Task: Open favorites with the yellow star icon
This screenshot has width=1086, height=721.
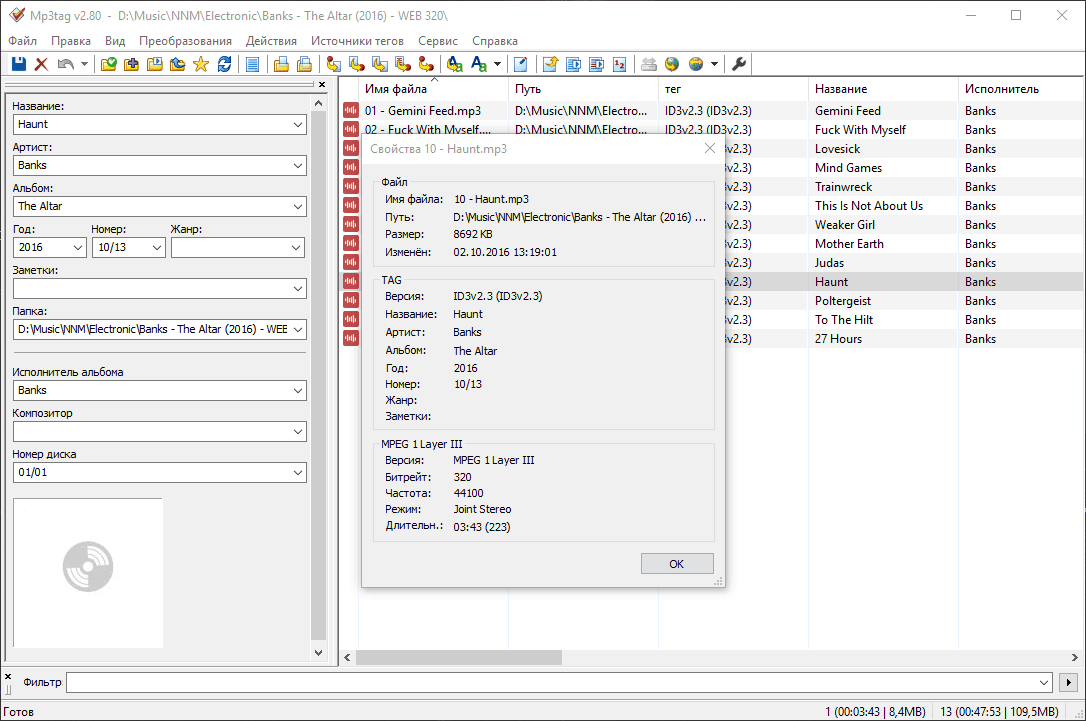Action: point(201,64)
